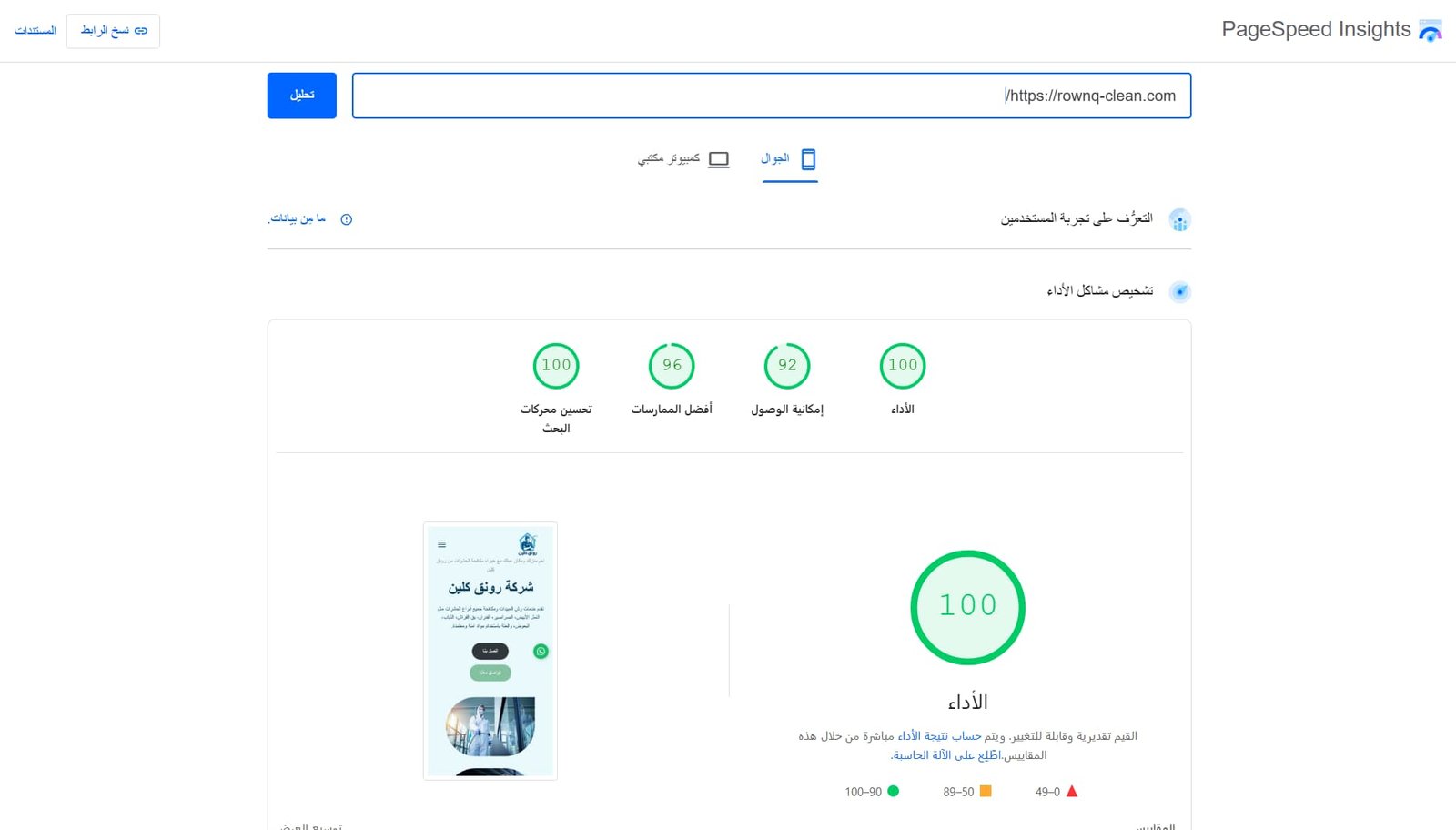Viewport: 1456px width, 830px height.
Task: Click the info icon near ما من بيانات
Action: [346, 219]
